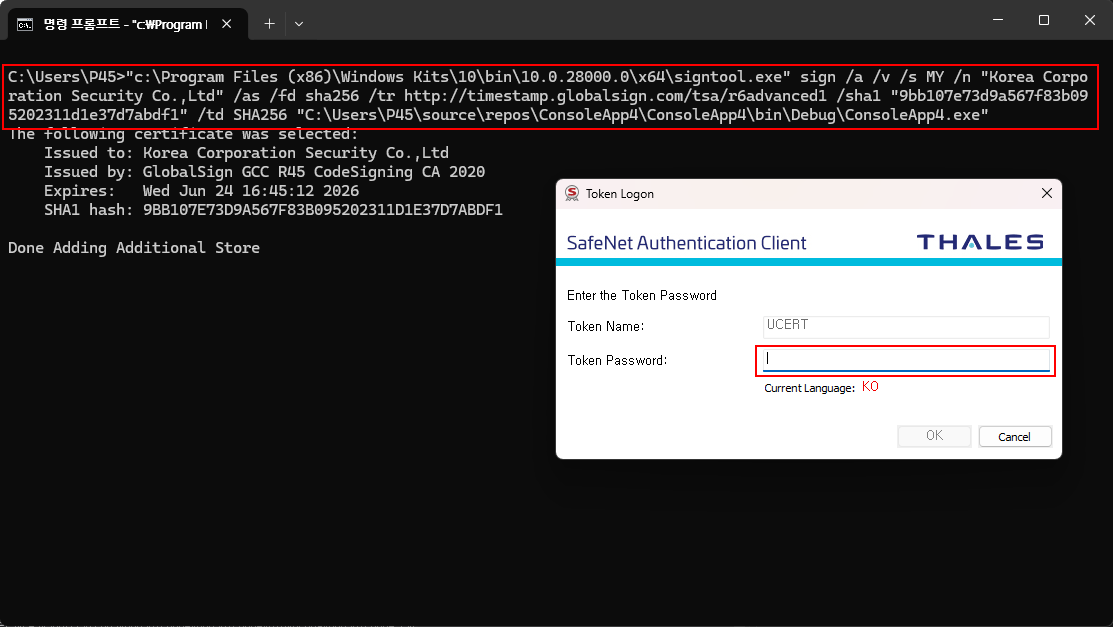Close the terminal window

pyautogui.click(x=1089, y=20)
